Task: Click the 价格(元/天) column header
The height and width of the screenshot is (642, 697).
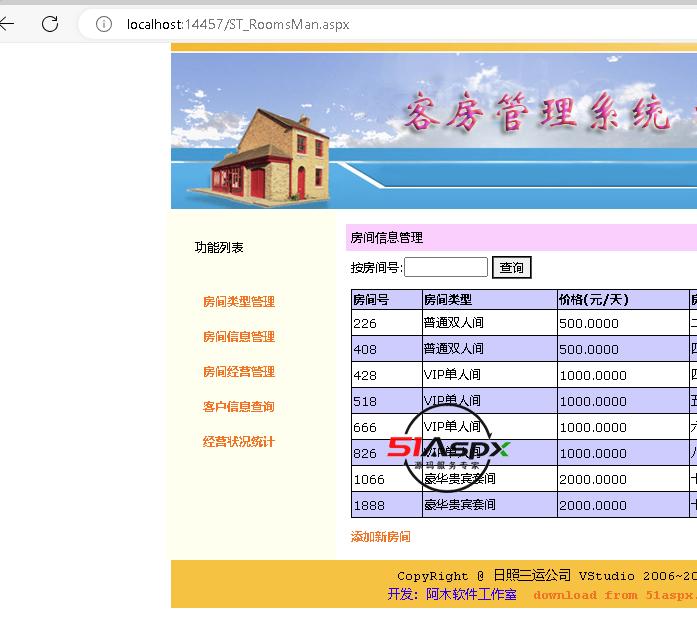Action: [594, 299]
